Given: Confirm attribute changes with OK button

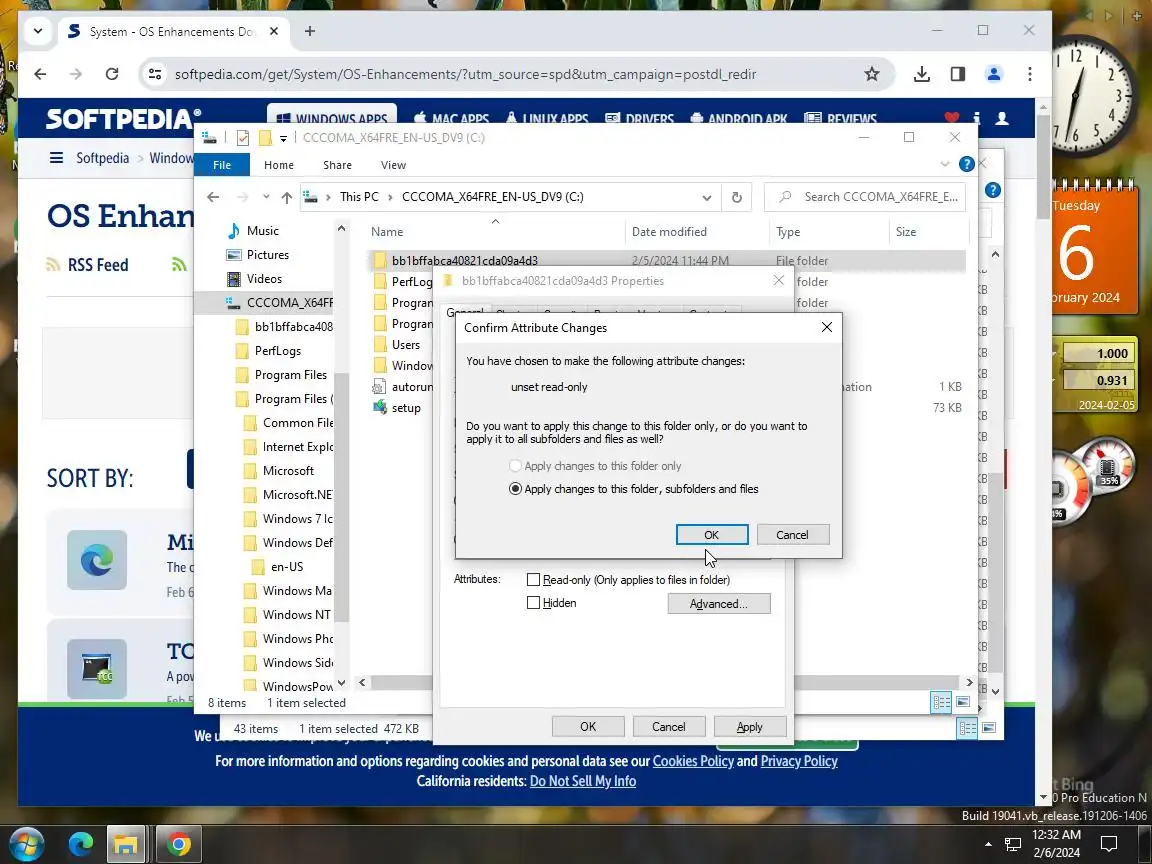Looking at the screenshot, I should point(711,535).
